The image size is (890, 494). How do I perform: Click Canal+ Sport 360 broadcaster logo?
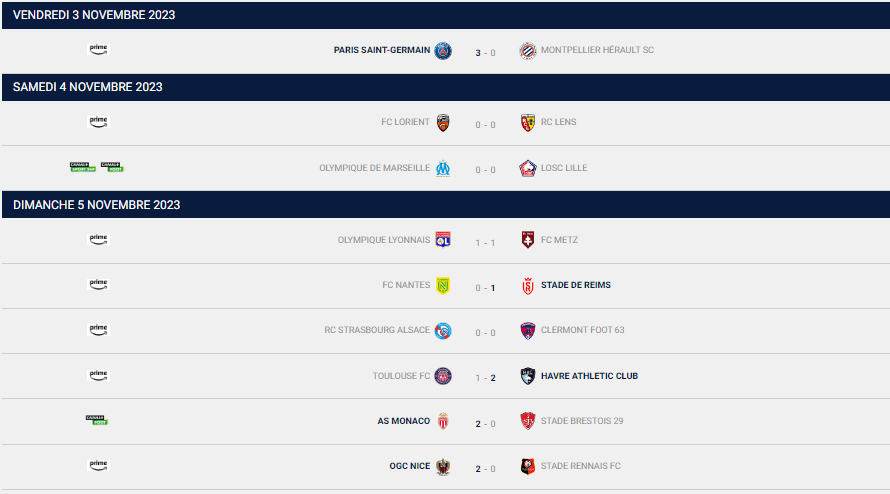coord(83,167)
